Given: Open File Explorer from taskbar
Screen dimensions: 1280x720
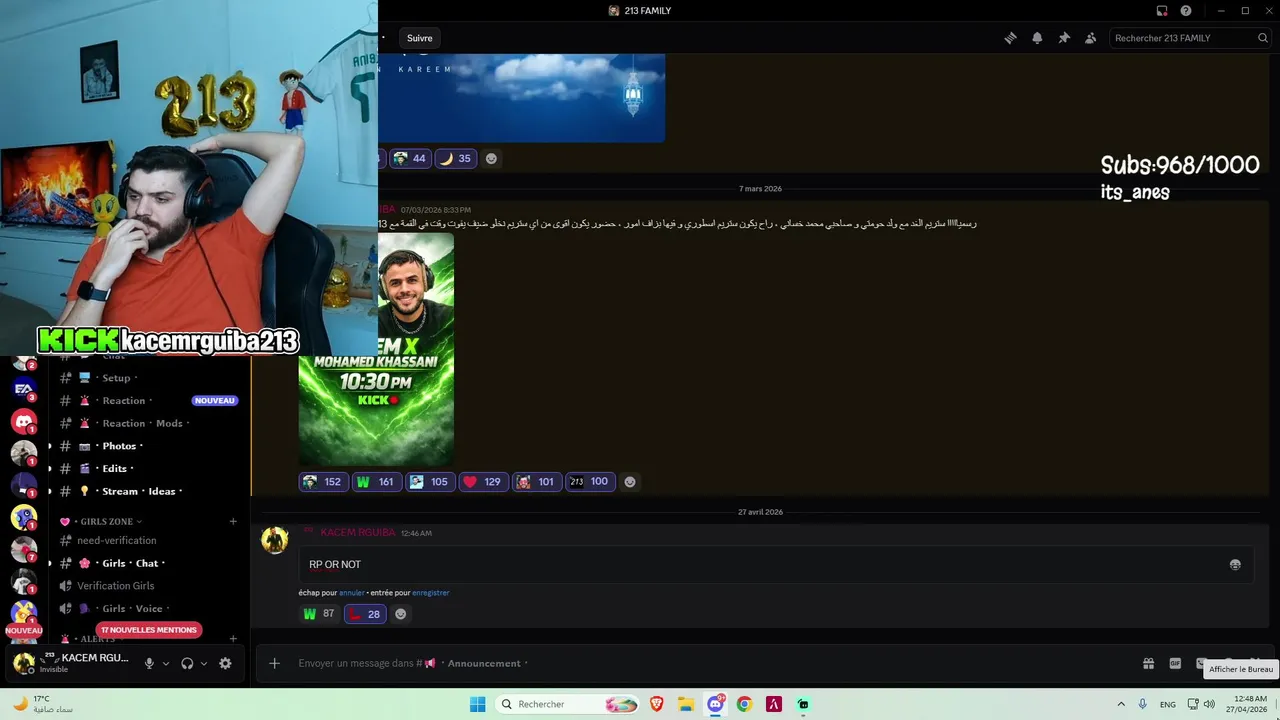Looking at the screenshot, I should point(686,704).
